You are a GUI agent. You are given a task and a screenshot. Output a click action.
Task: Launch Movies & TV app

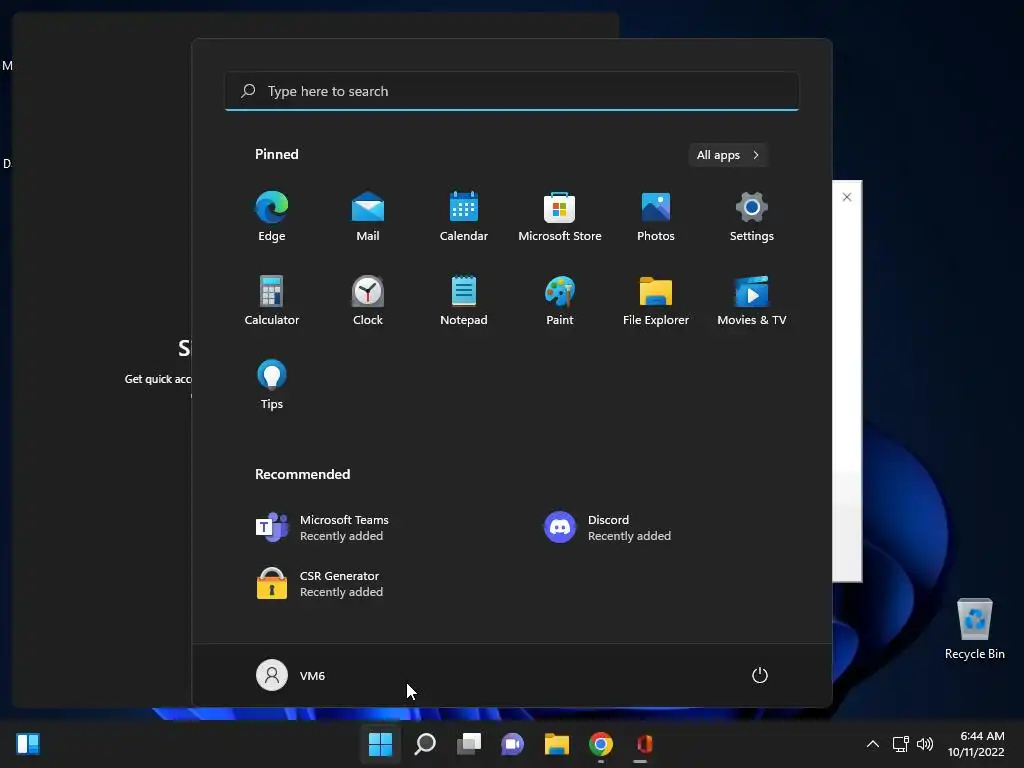click(x=752, y=300)
